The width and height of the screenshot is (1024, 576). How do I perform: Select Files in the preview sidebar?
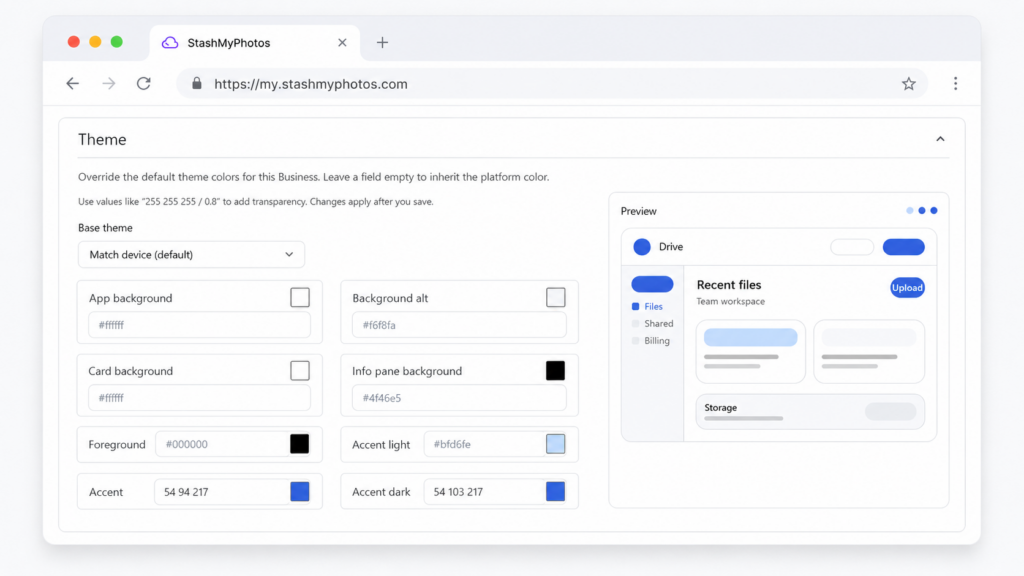point(647,306)
